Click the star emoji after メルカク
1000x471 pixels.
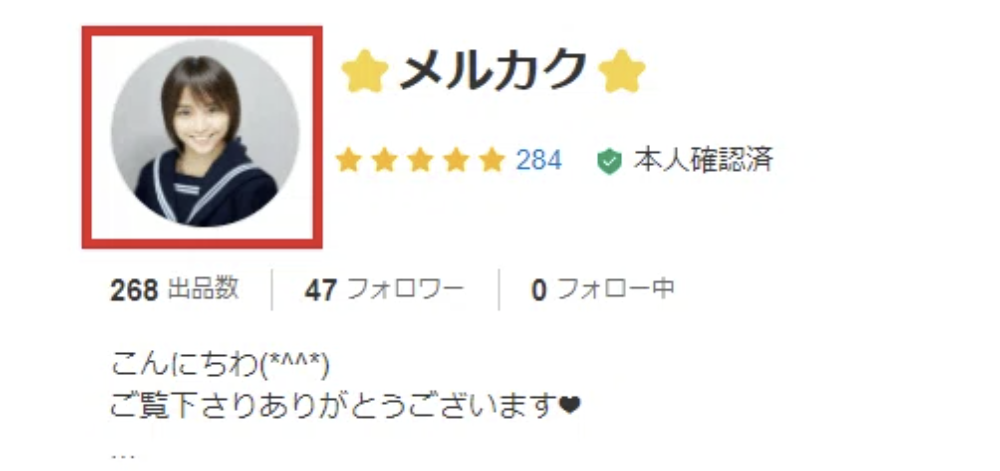(622, 71)
